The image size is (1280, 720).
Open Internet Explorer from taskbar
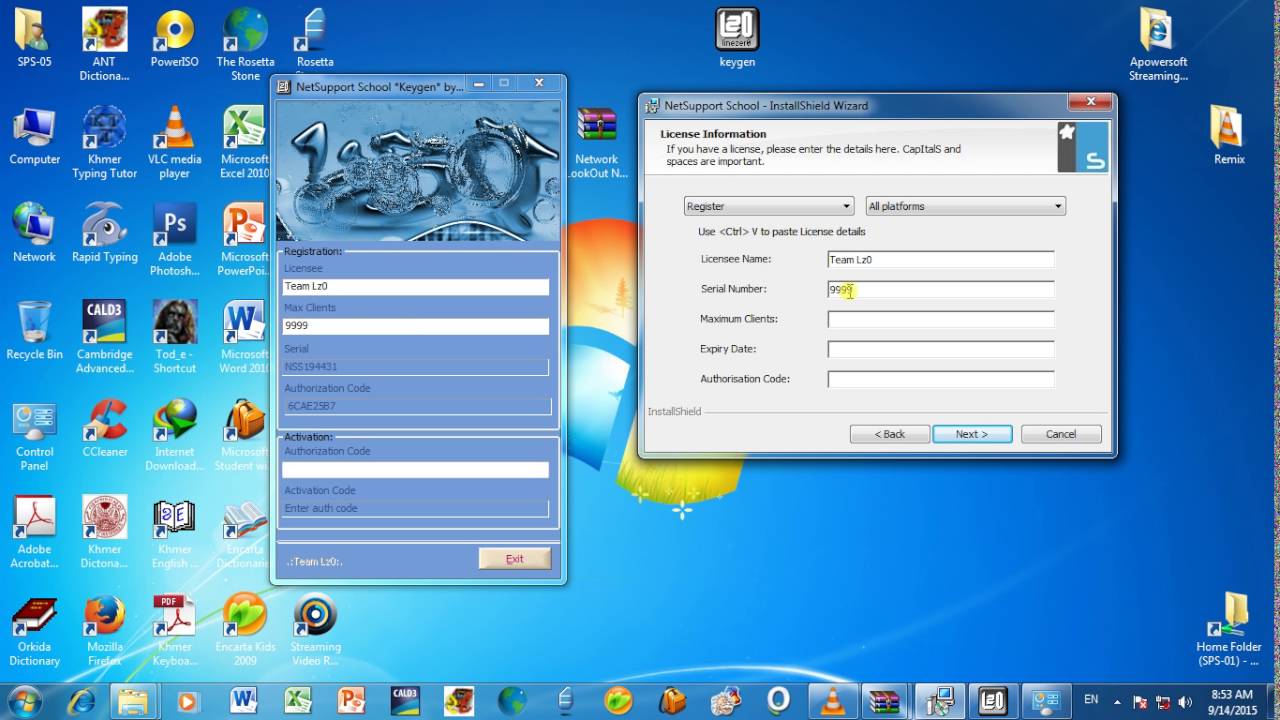pos(79,700)
